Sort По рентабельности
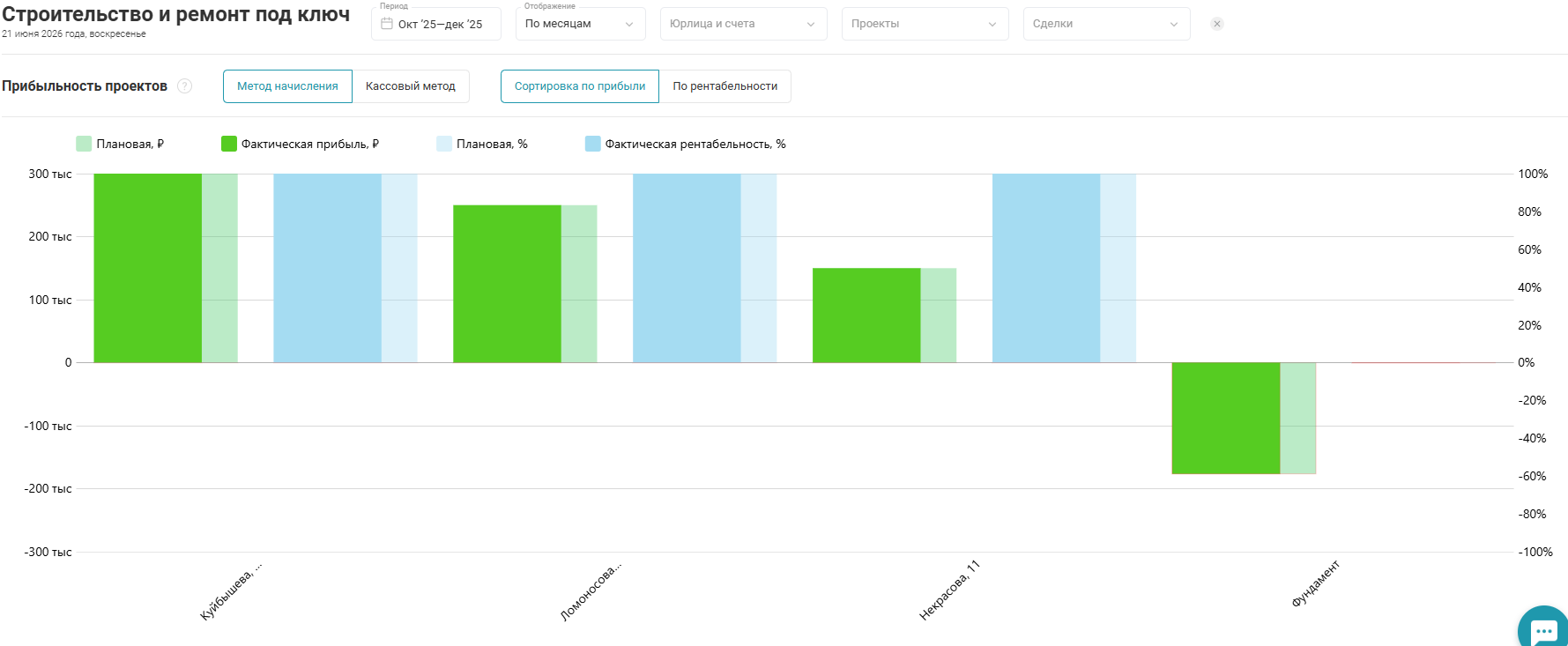Screen dimensions: 1568x646 [x=725, y=86]
